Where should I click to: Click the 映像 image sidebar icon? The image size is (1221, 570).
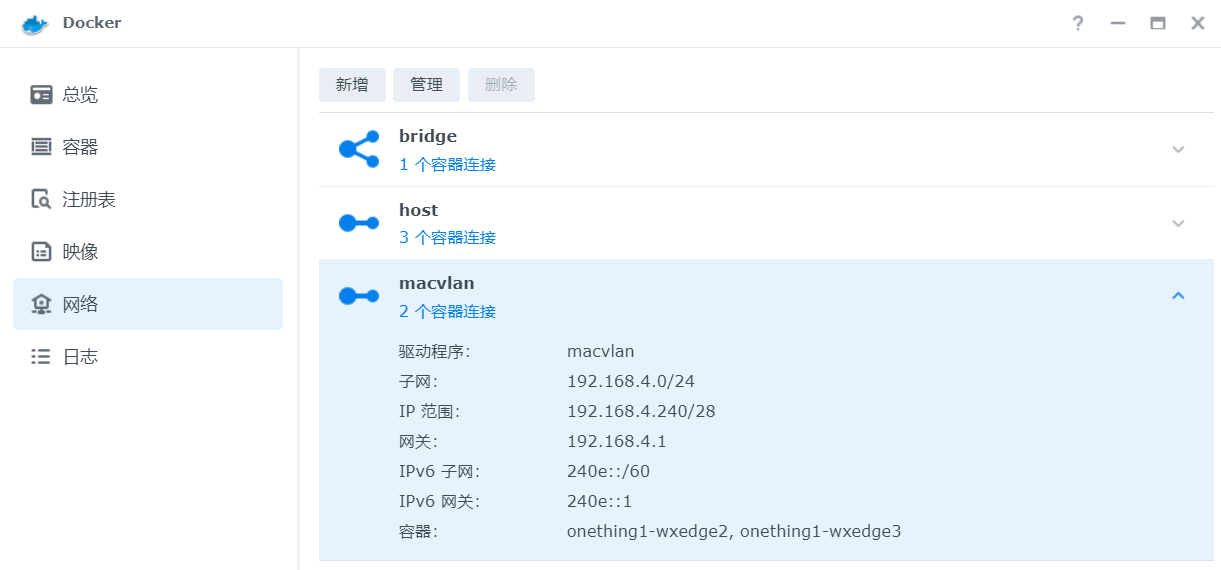pyautogui.click(x=41, y=252)
